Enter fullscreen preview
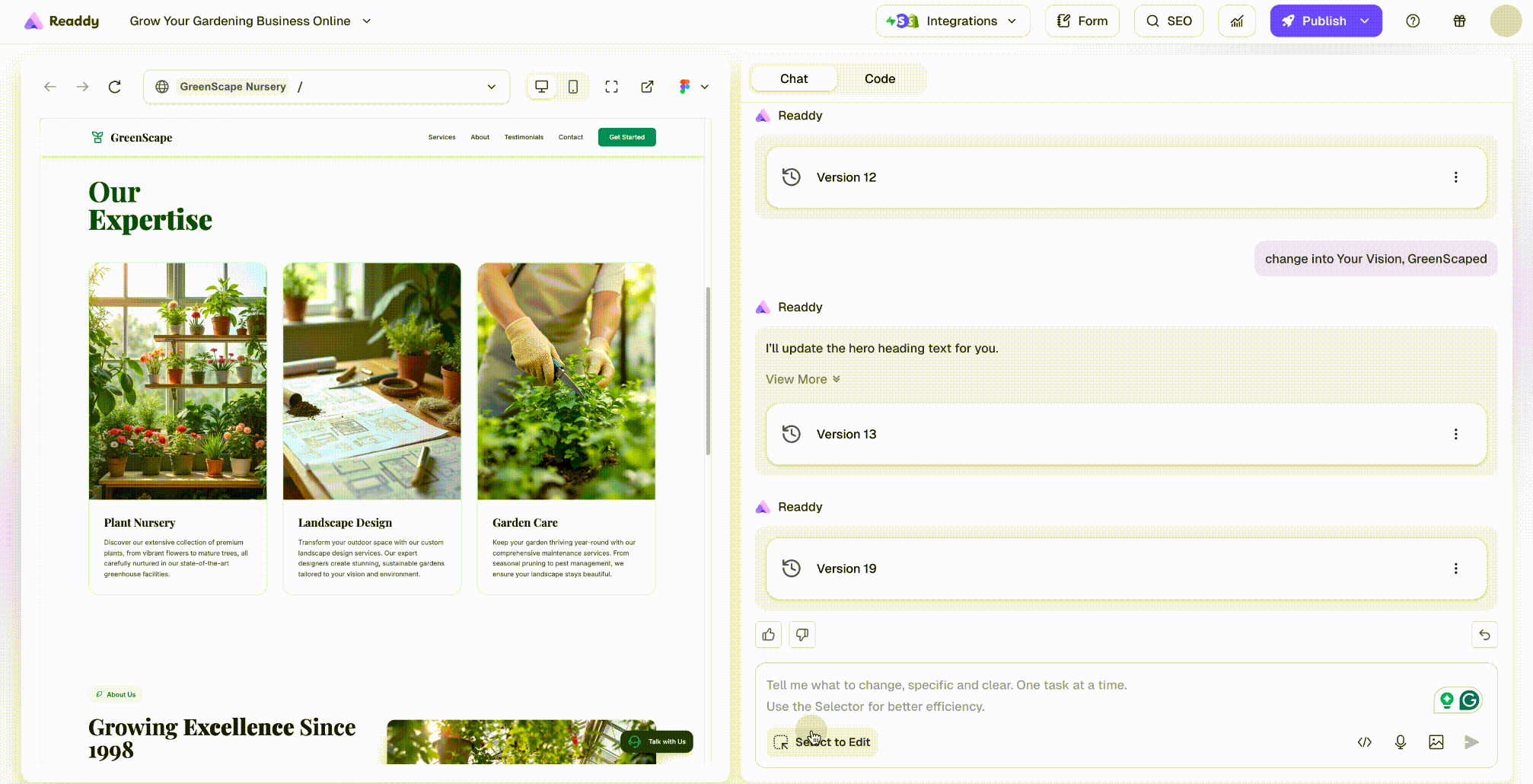This screenshot has height=784, width=1533. [x=612, y=87]
